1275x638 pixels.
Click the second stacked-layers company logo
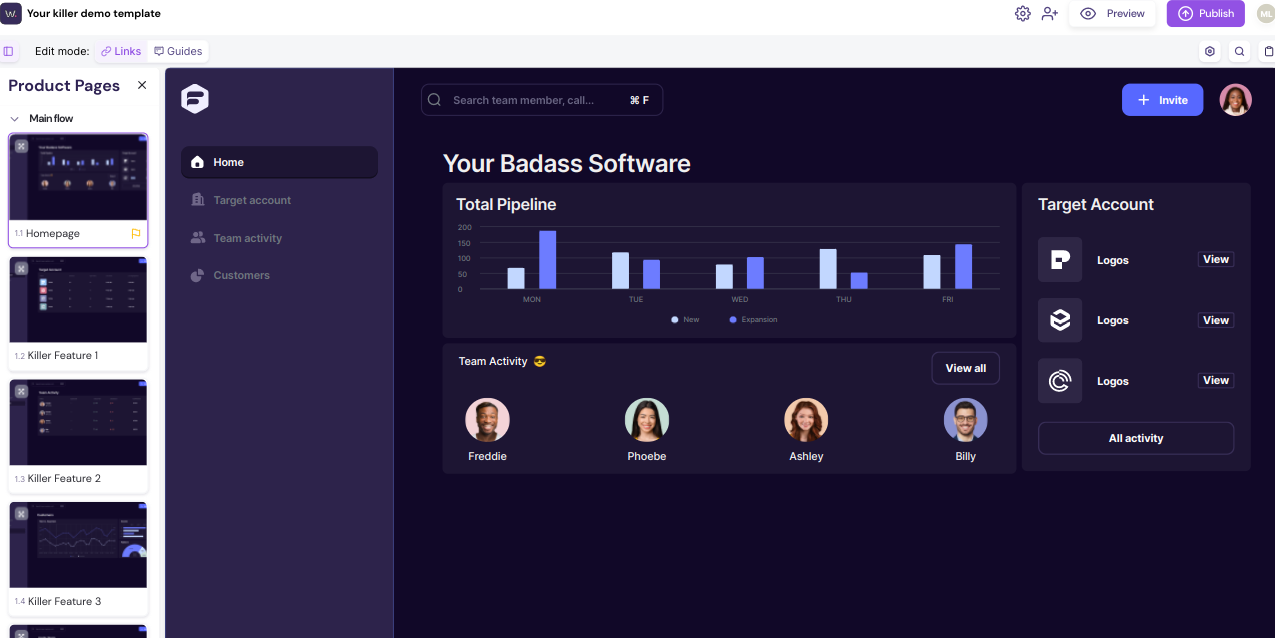(x=1060, y=320)
